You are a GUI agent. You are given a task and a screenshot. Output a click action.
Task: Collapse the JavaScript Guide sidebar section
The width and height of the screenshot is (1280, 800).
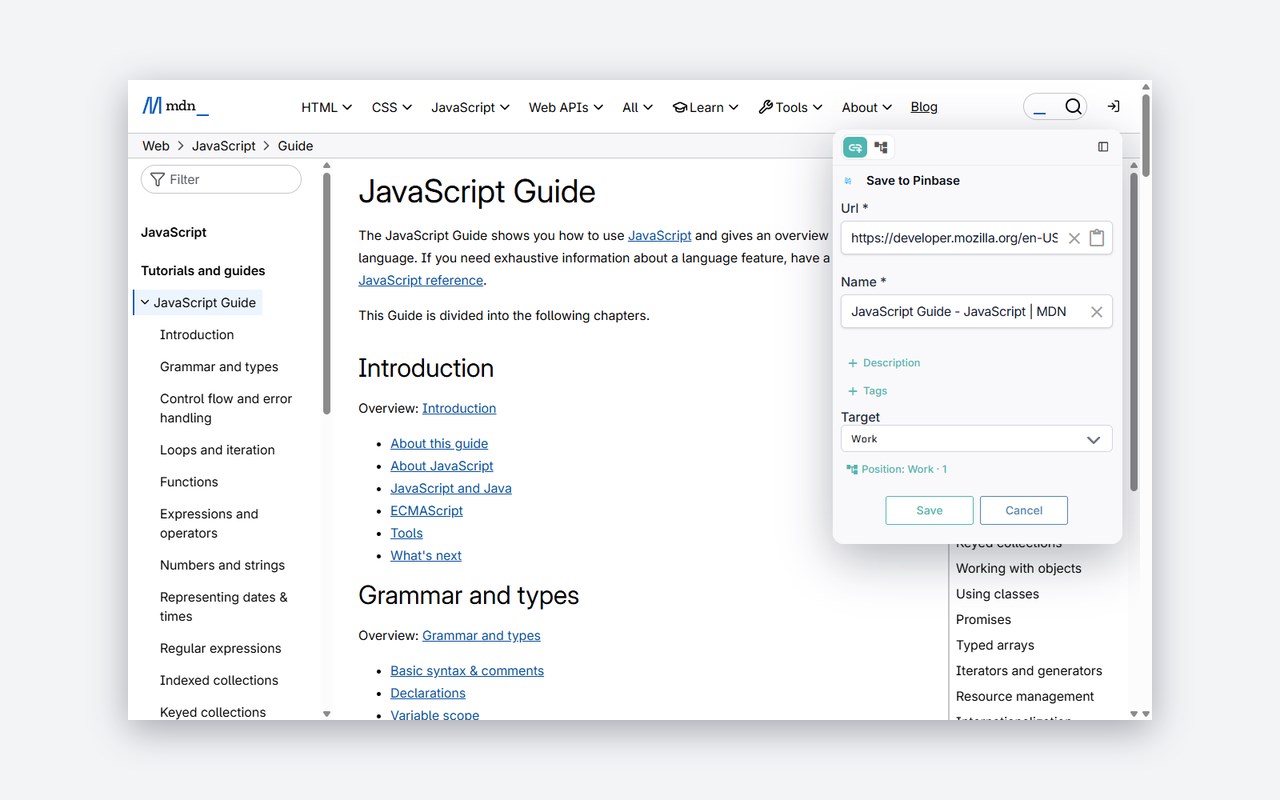pyautogui.click(x=145, y=302)
